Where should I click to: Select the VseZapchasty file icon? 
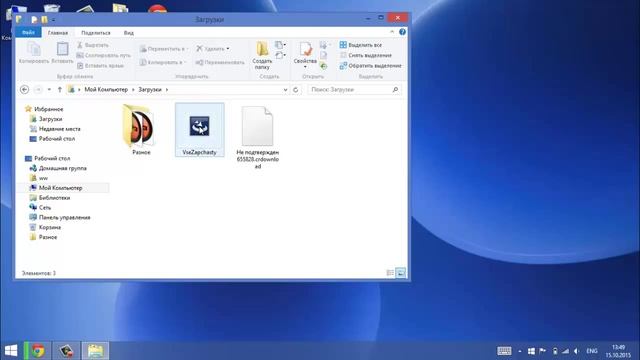[199, 130]
